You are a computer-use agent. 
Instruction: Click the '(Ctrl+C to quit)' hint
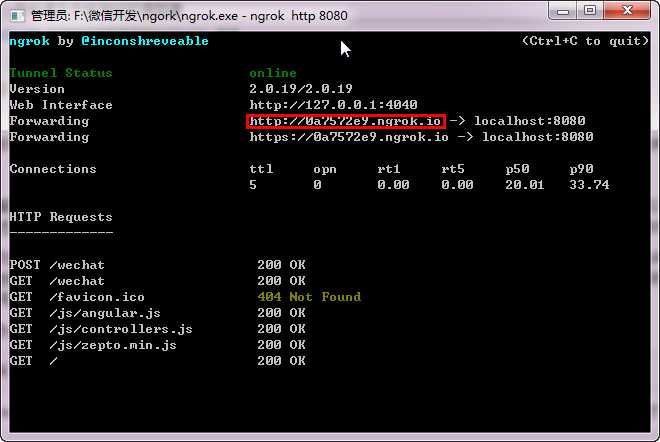point(585,41)
